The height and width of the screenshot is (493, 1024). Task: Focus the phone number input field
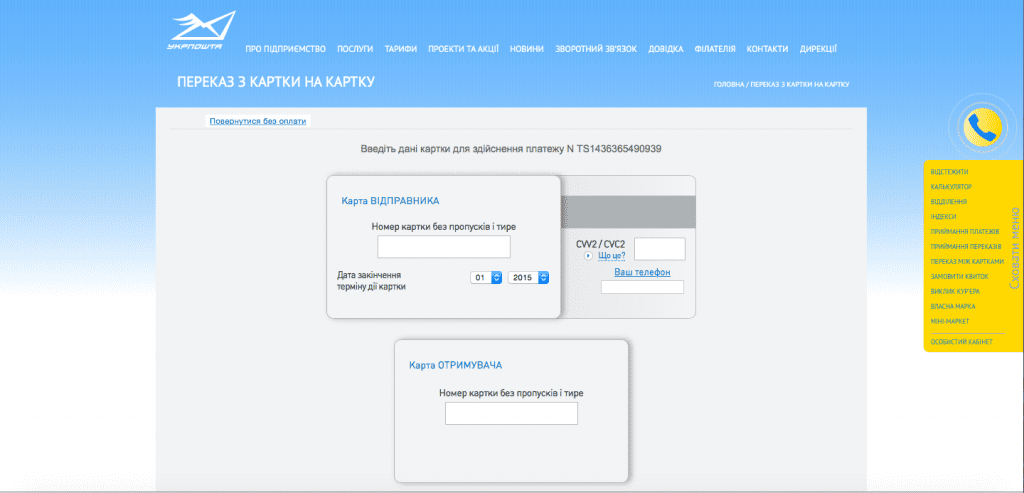point(643,287)
